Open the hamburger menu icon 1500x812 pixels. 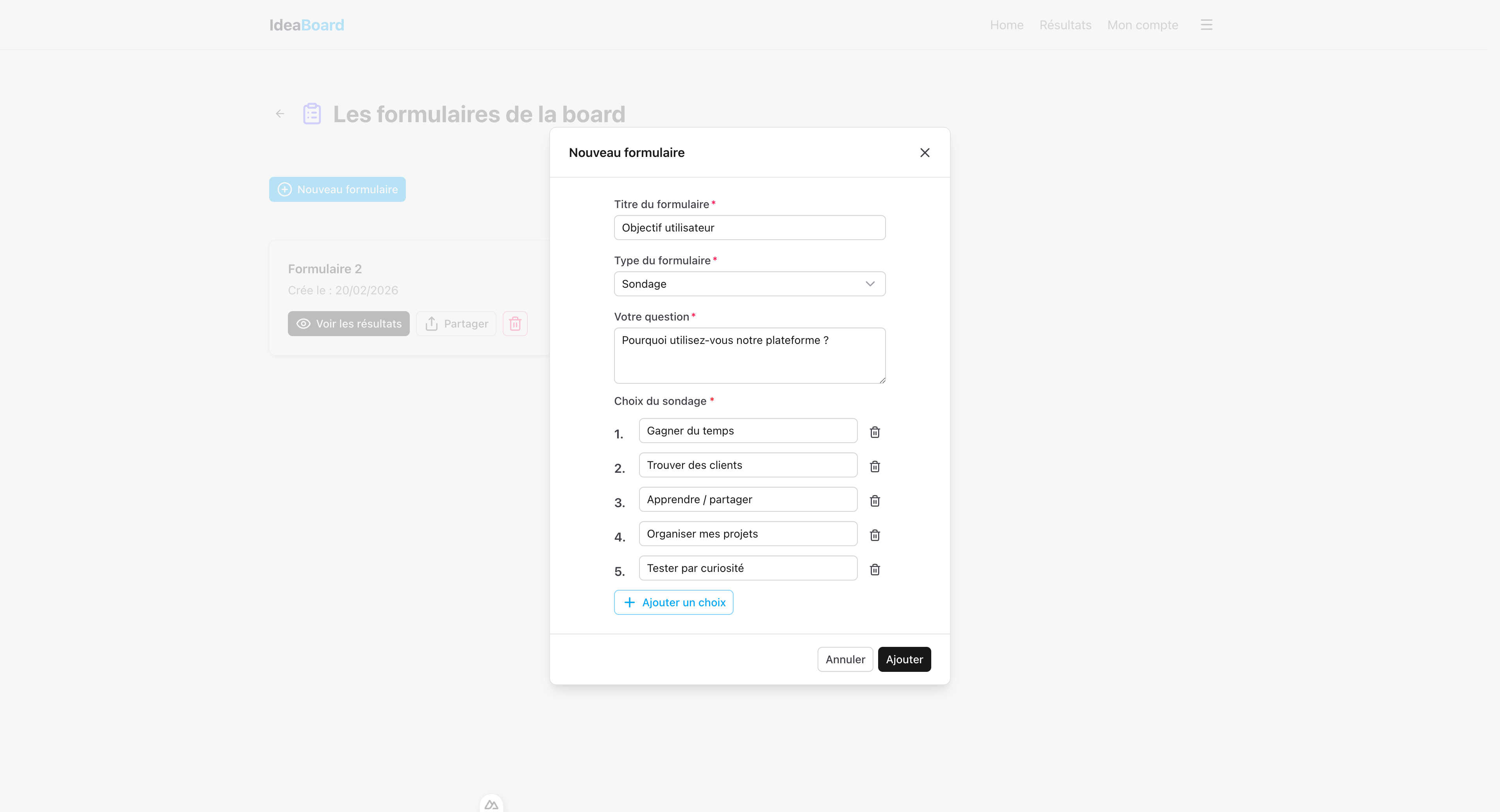1206,25
